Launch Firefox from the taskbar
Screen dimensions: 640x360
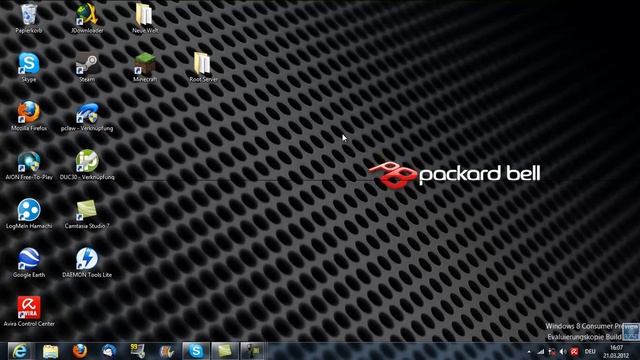pyautogui.click(x=80, y=351)
